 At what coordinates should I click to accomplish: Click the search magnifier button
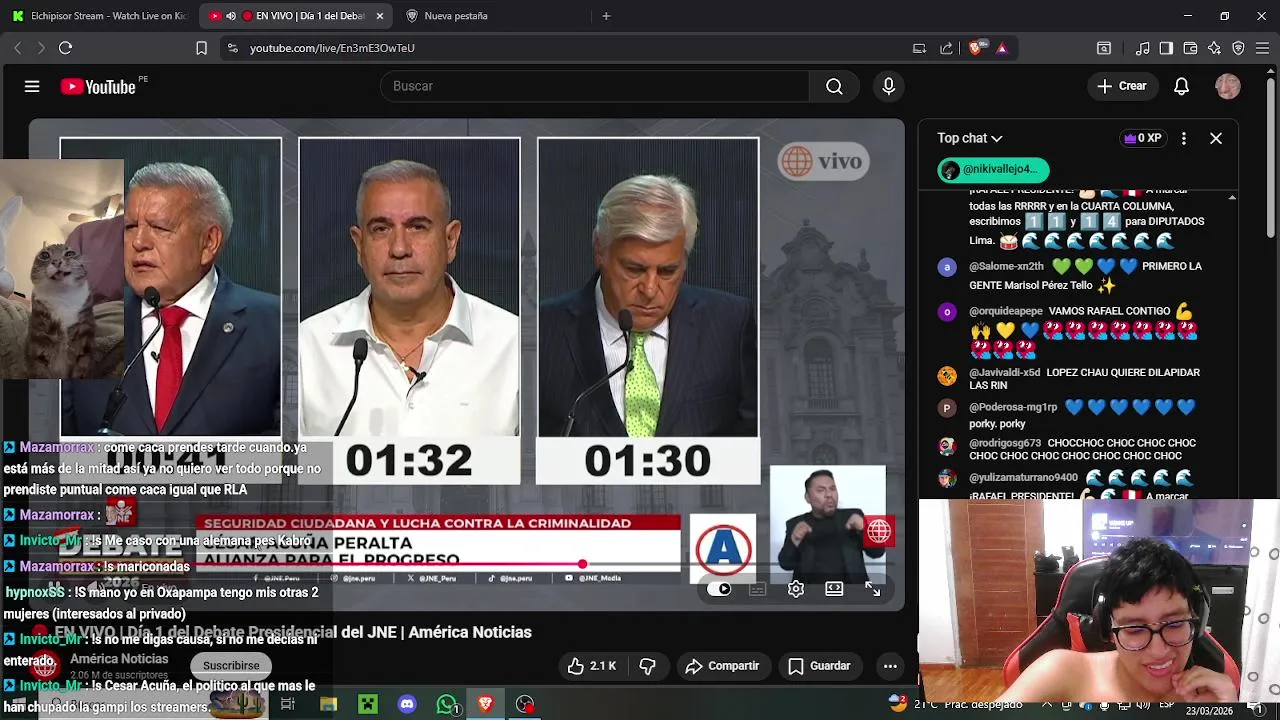point(834,86)
